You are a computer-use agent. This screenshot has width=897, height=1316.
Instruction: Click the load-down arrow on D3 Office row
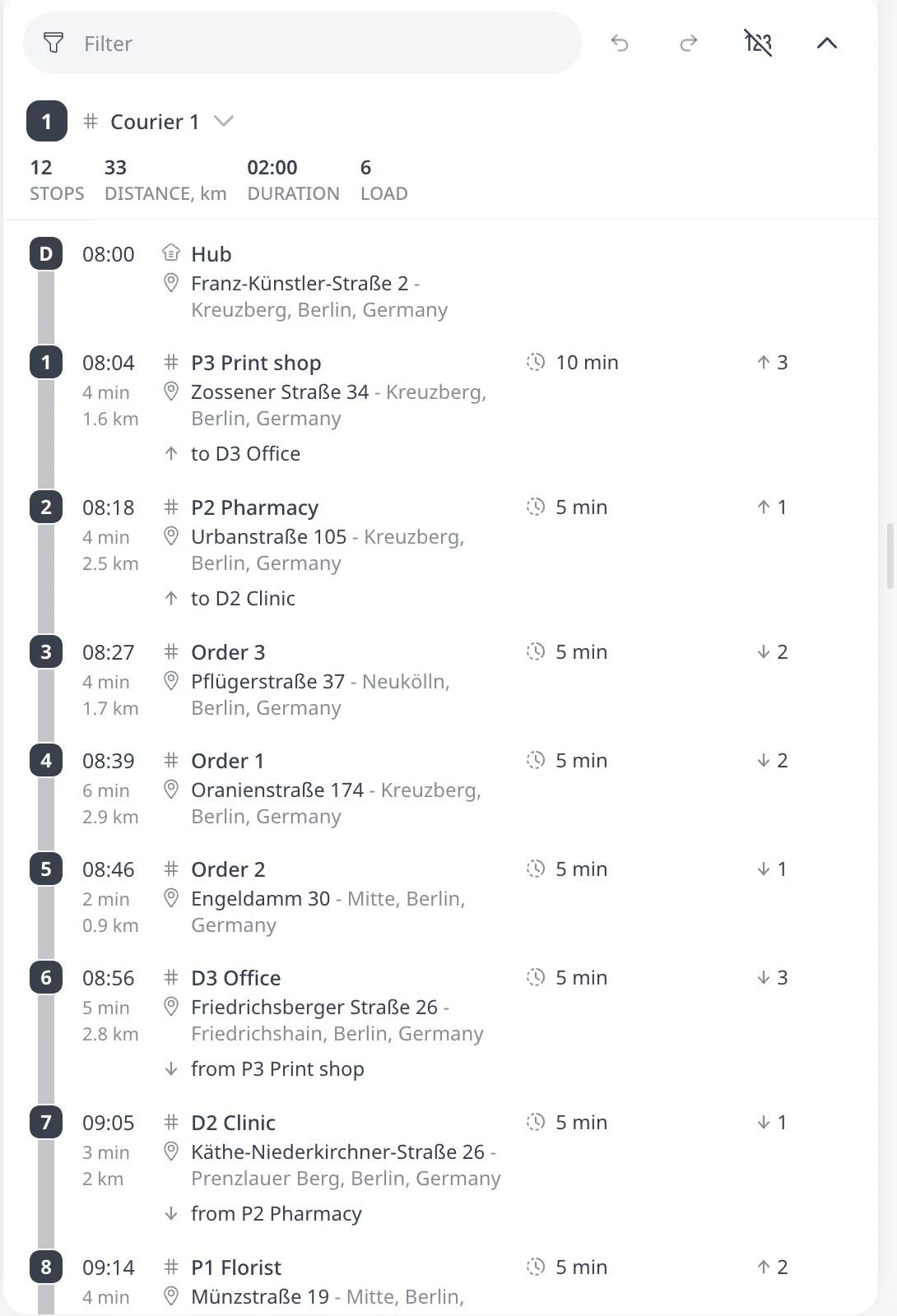tap(764, 978)
